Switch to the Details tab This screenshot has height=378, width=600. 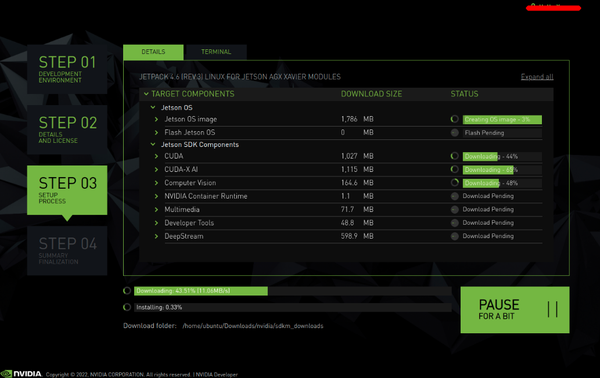(153, 52)
